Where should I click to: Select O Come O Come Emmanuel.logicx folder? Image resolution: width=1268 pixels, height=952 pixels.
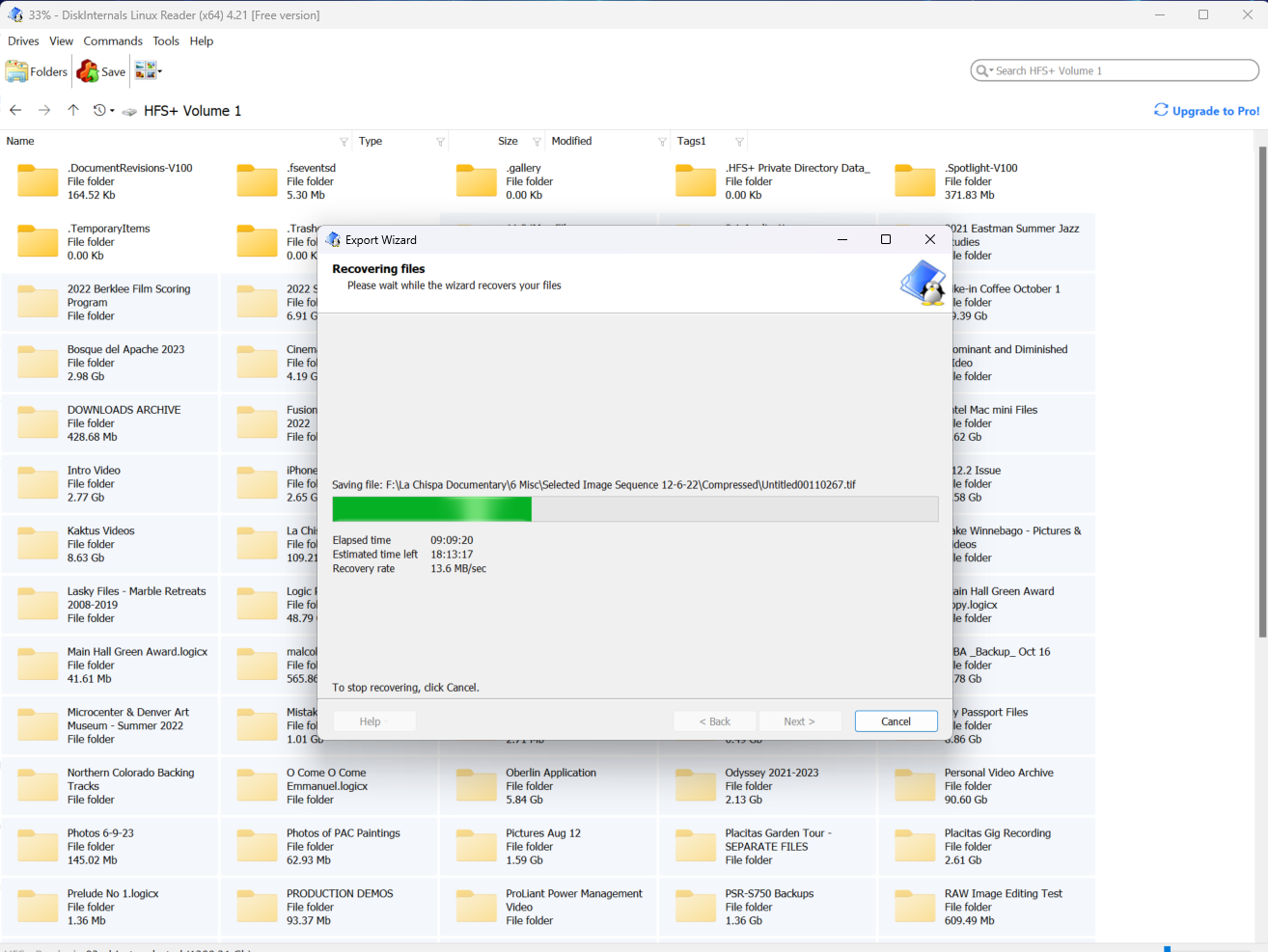(x=329, y=786)
